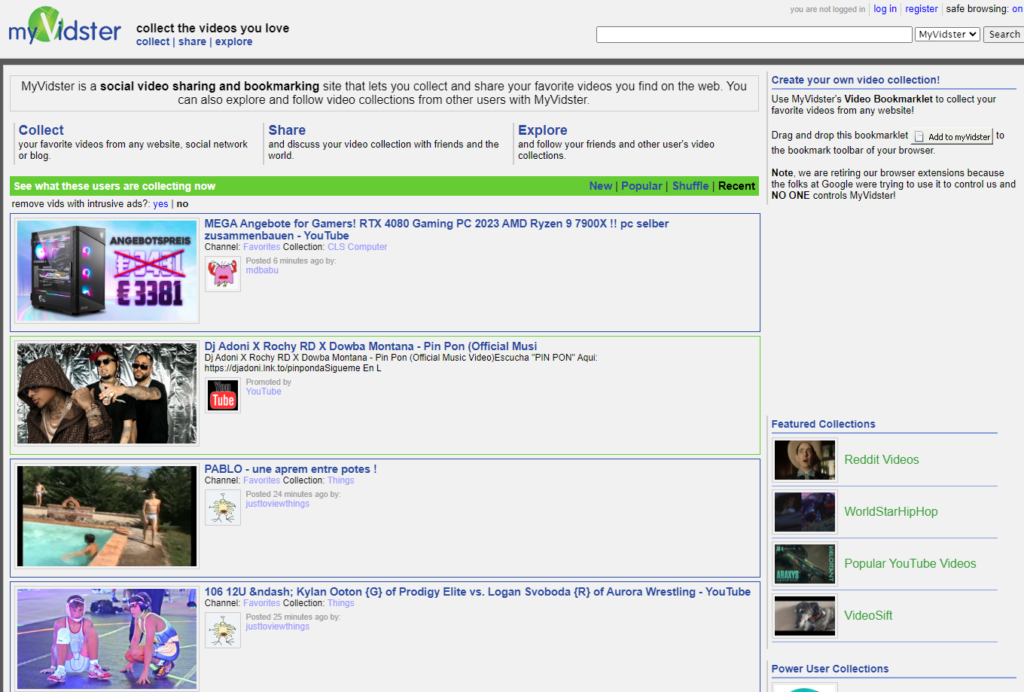This screenshot has width=1024, height=692.
Task: Open the Explore heading link
Action: click(x=543, y=130)
